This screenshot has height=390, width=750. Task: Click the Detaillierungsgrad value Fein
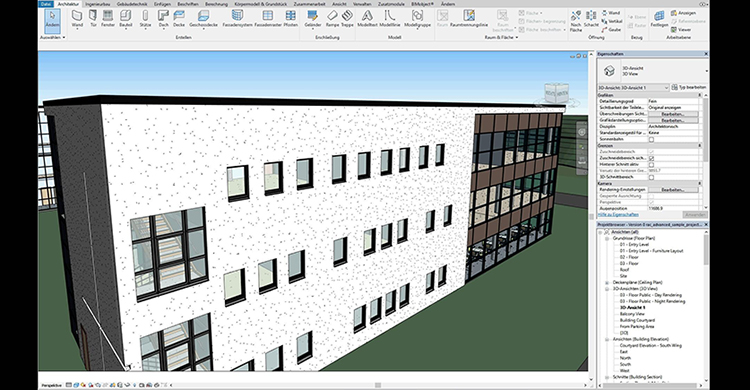click(x=673, y=101)
